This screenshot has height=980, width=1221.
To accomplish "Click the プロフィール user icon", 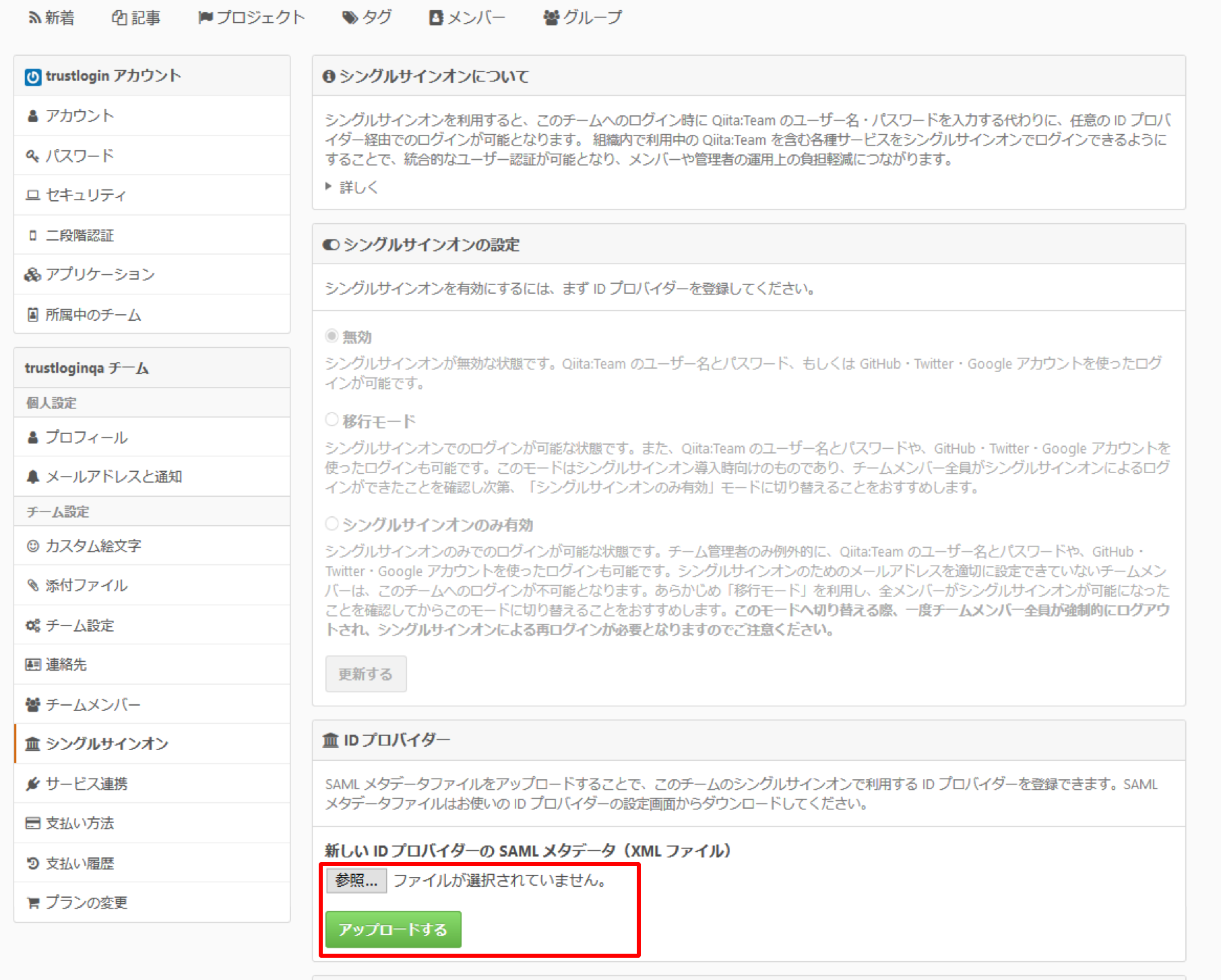I will [32, 437].
